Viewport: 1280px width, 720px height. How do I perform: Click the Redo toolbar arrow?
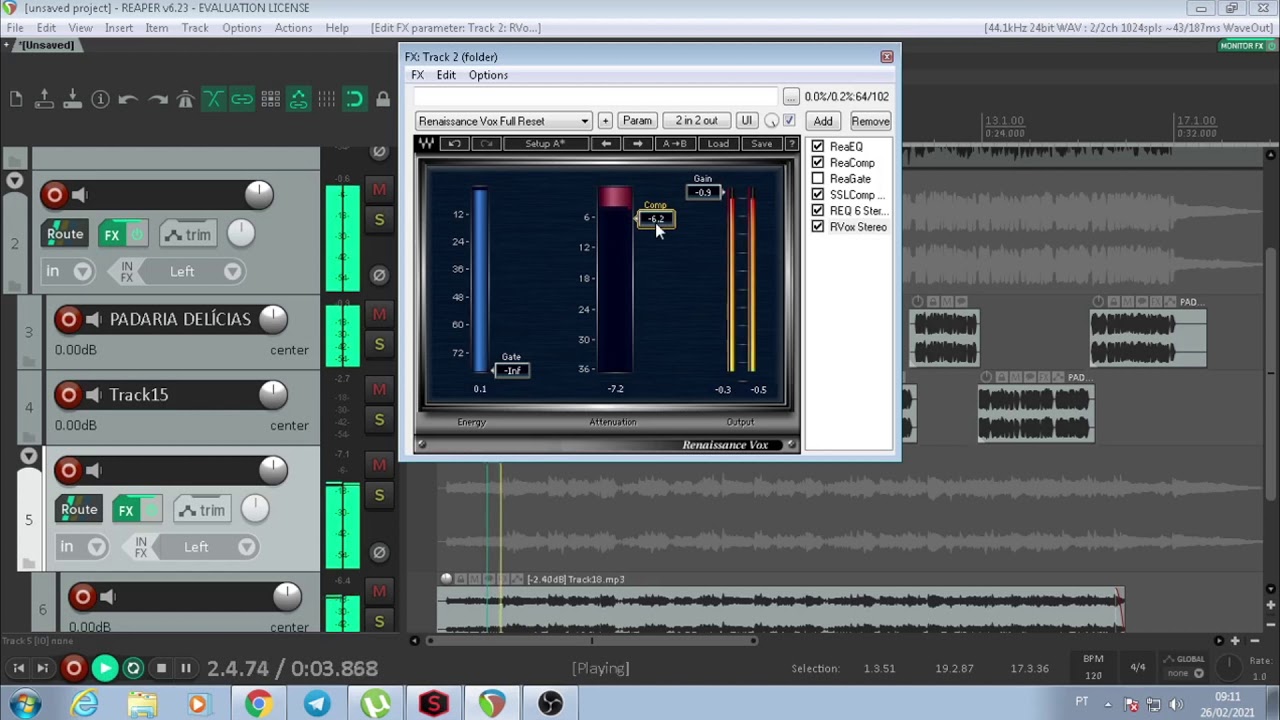tap(157, 99)
